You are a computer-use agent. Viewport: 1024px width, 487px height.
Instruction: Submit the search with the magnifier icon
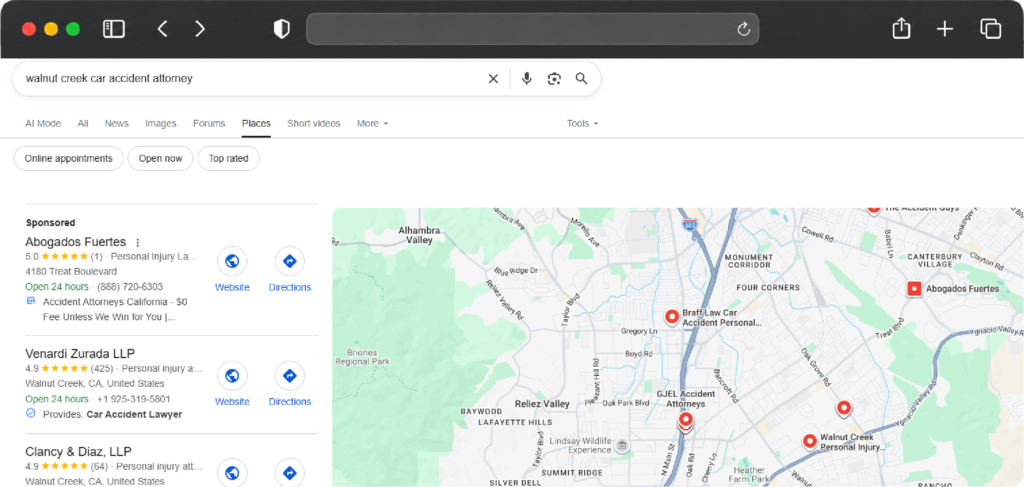[581, 79]
